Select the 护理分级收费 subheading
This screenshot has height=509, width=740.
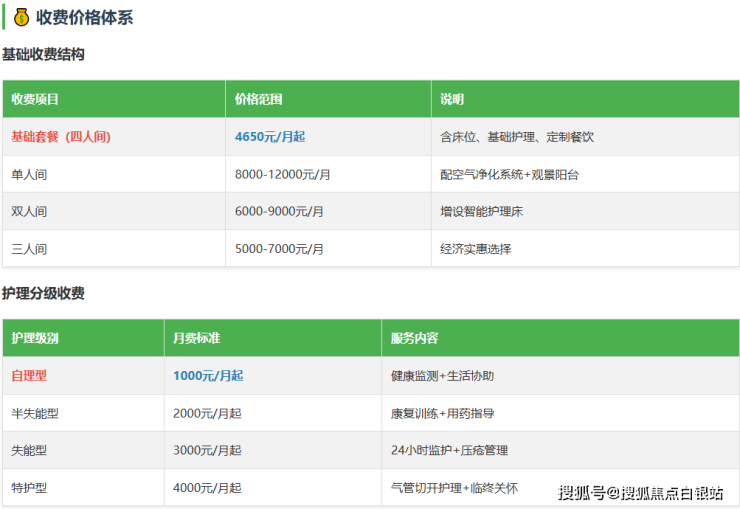tap(43, 293)
